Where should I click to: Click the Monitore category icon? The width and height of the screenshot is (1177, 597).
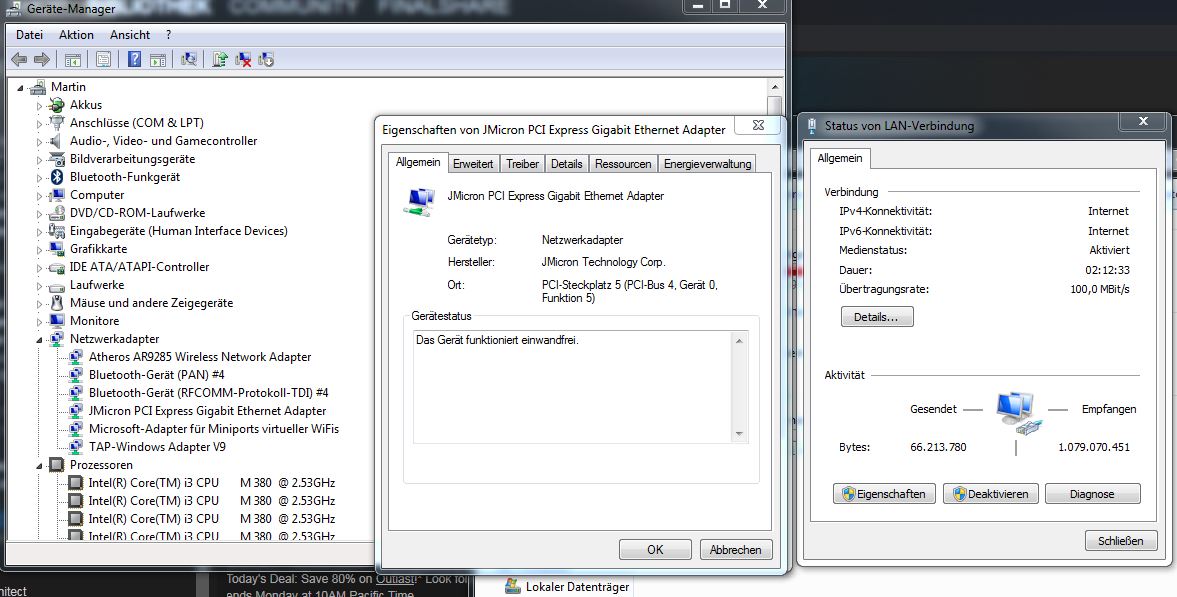(x=56, y=321)
